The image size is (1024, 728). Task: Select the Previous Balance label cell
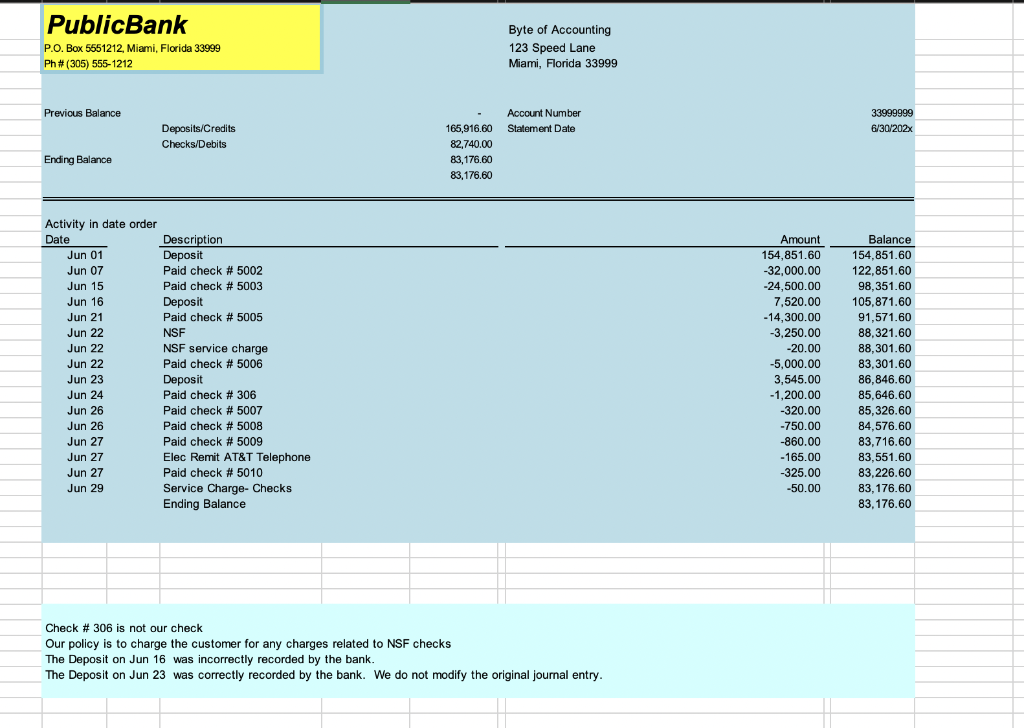point(82,113)
